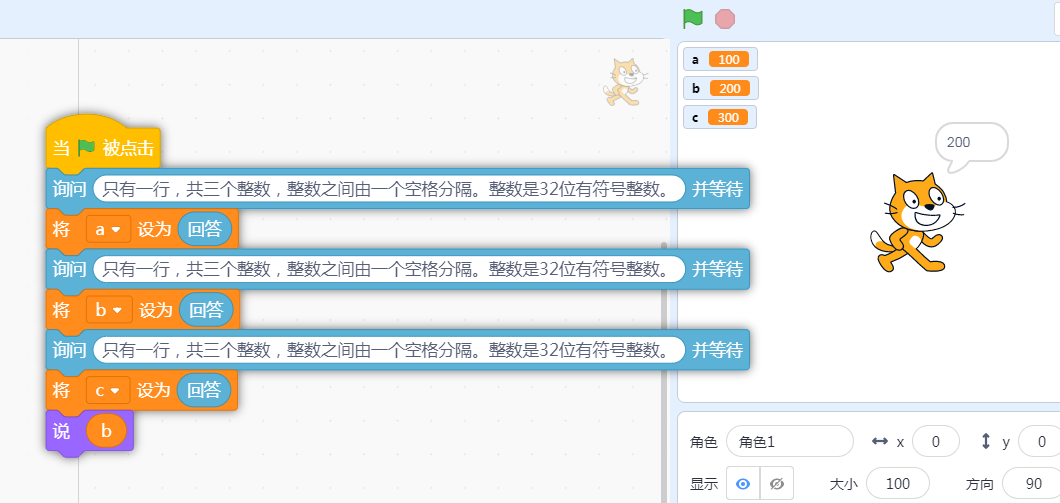Click the second ask question text field

[x=389, y=270]
